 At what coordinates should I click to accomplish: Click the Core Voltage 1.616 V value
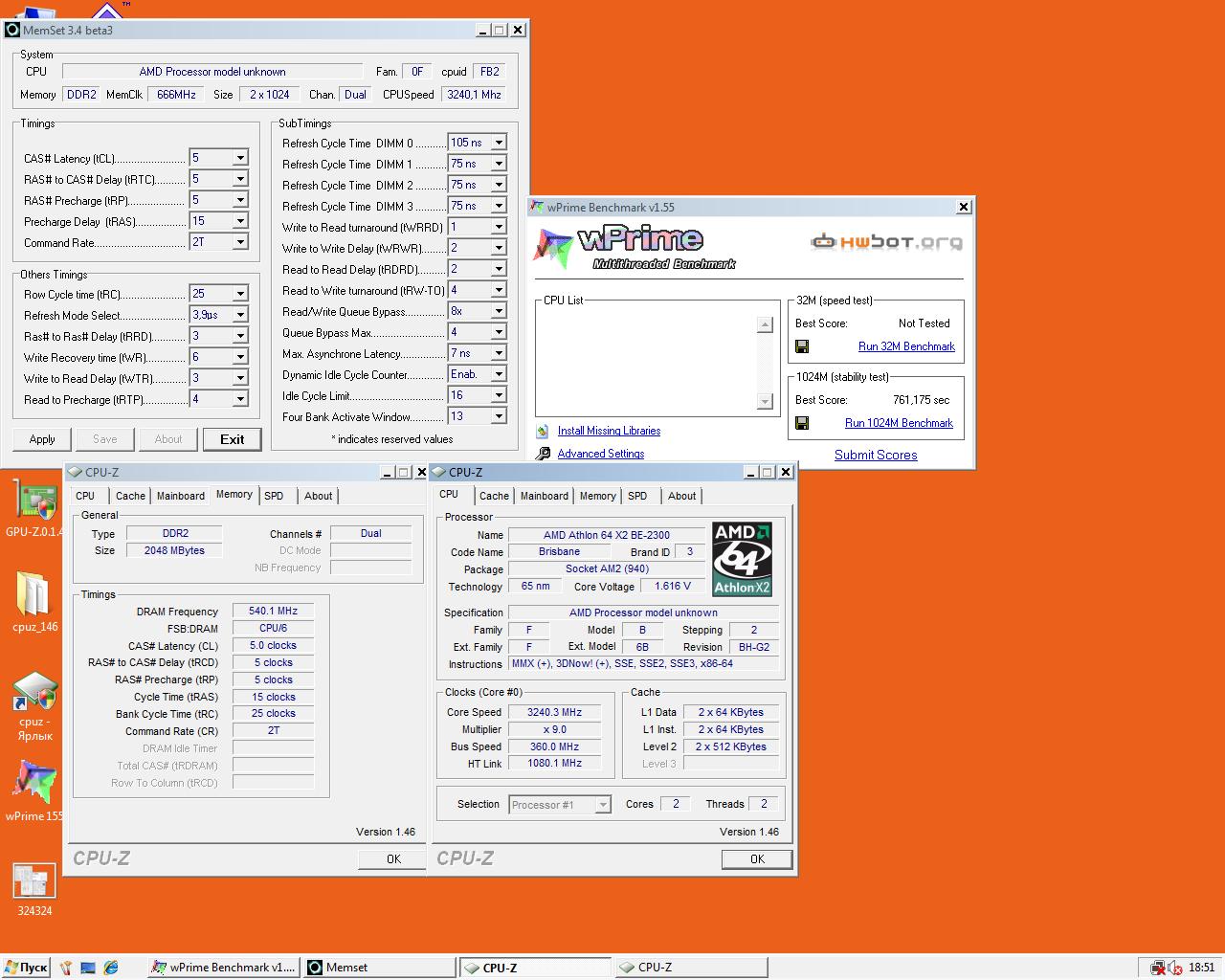672,586
